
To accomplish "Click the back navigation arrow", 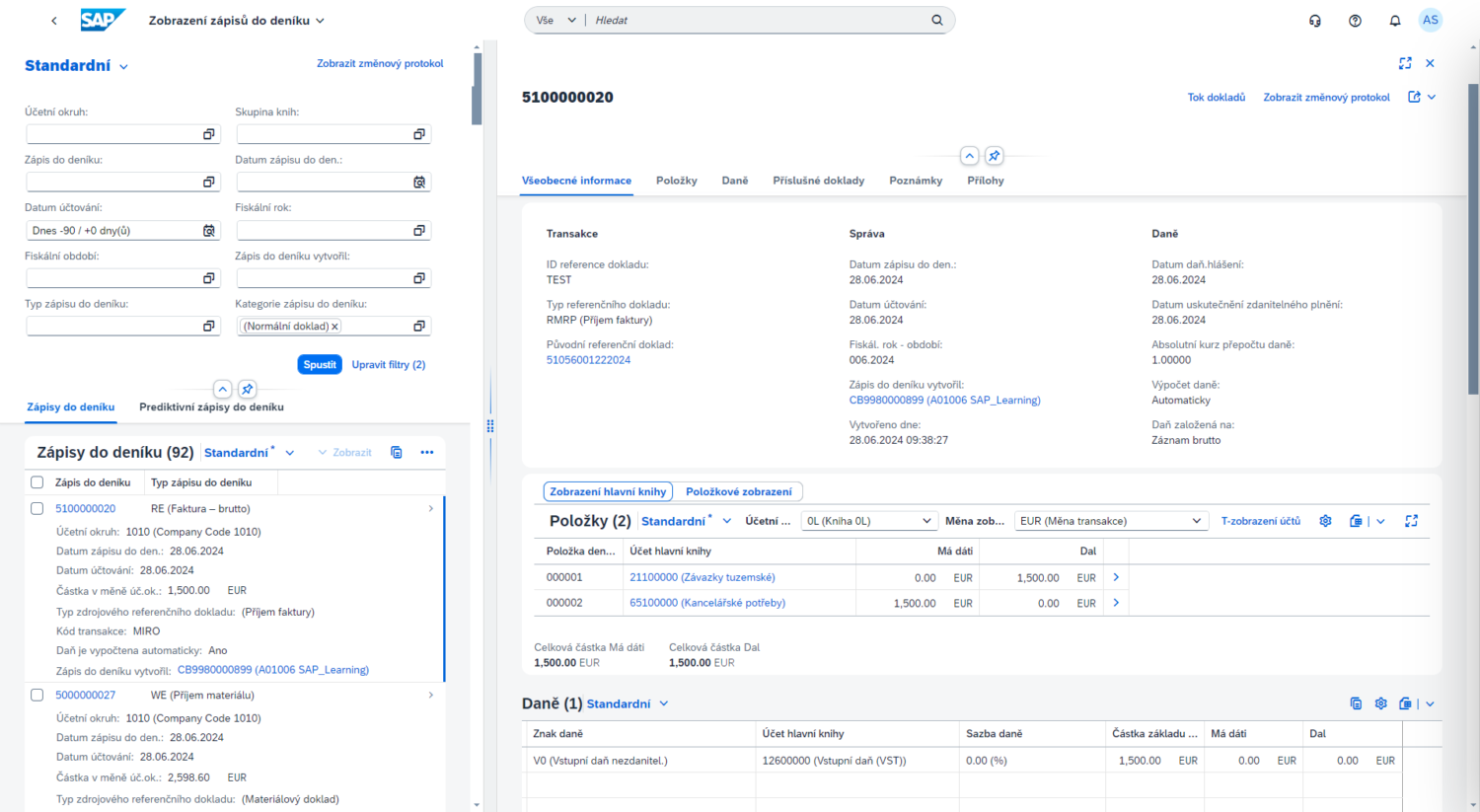I will click(x=54, y=21).
